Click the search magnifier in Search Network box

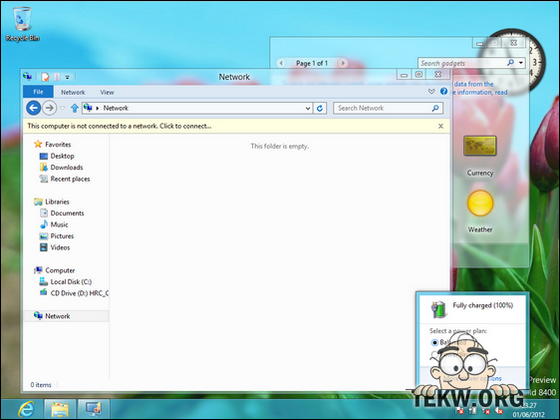[x=435, y=108]
